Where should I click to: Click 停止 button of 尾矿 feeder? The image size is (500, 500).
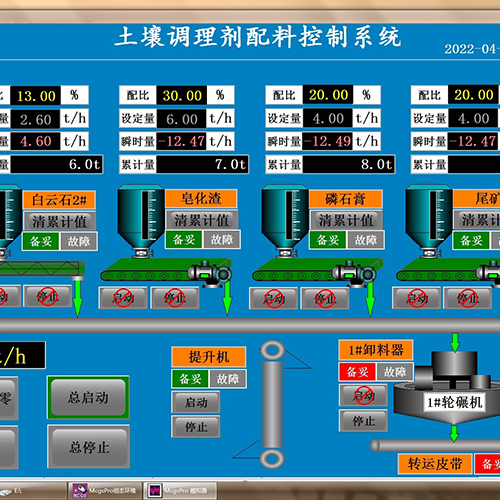[468, 298]
